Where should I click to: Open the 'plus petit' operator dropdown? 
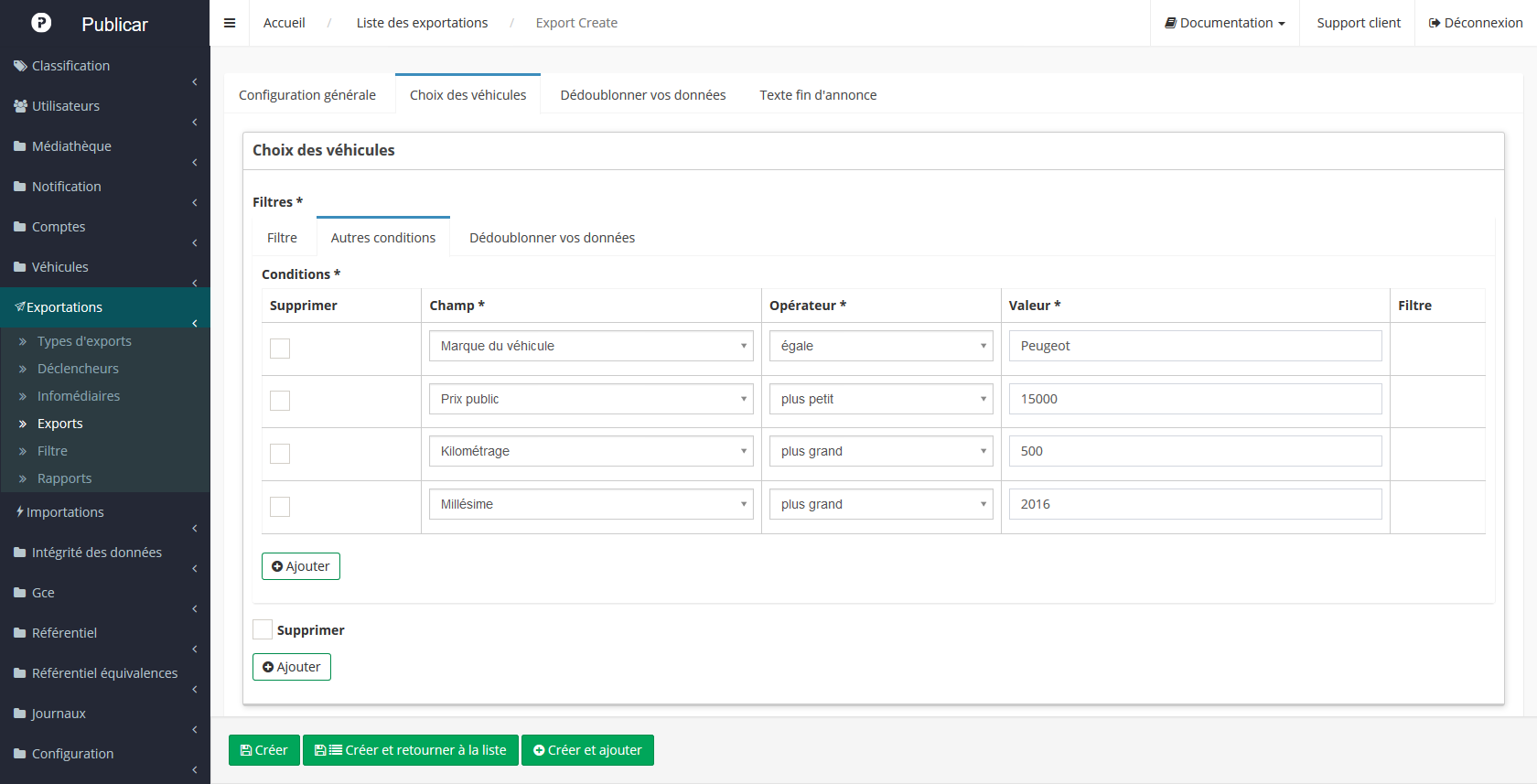pos(881,399)
